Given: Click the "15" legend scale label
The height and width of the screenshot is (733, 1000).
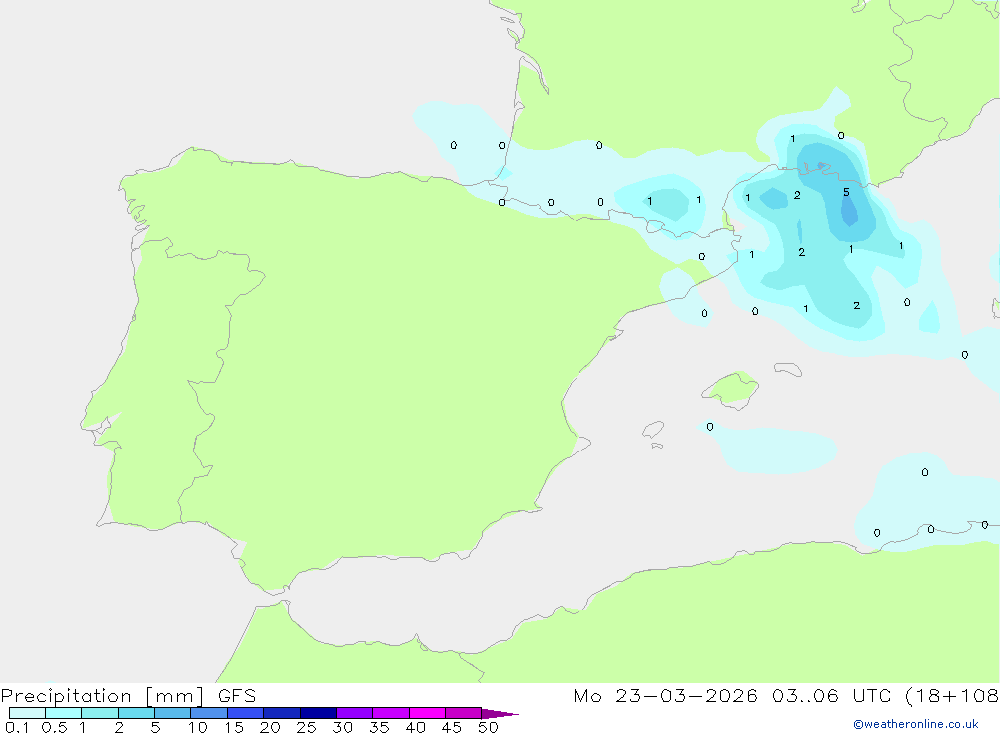Looking at the screenshot, I should point(234,727).
